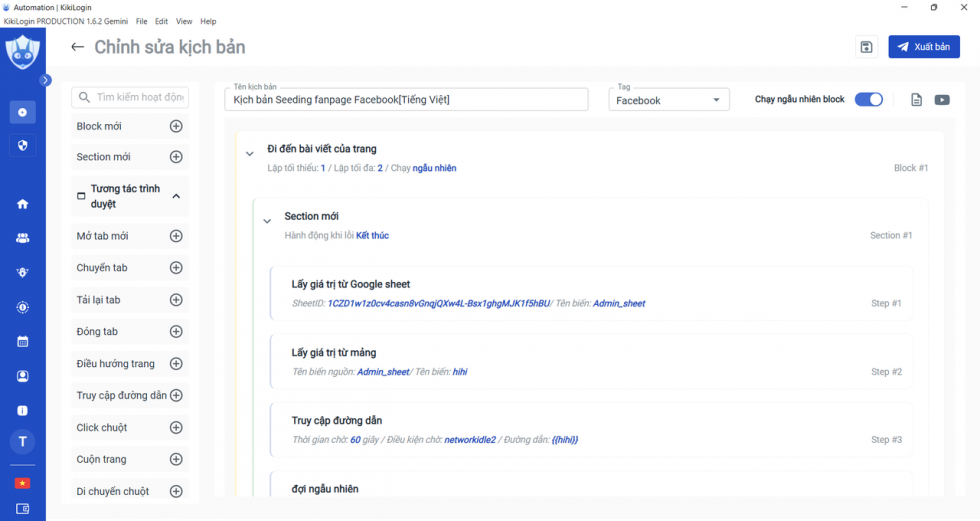
Task: Open the account profile sidebar icon
Action: [22, 376]
